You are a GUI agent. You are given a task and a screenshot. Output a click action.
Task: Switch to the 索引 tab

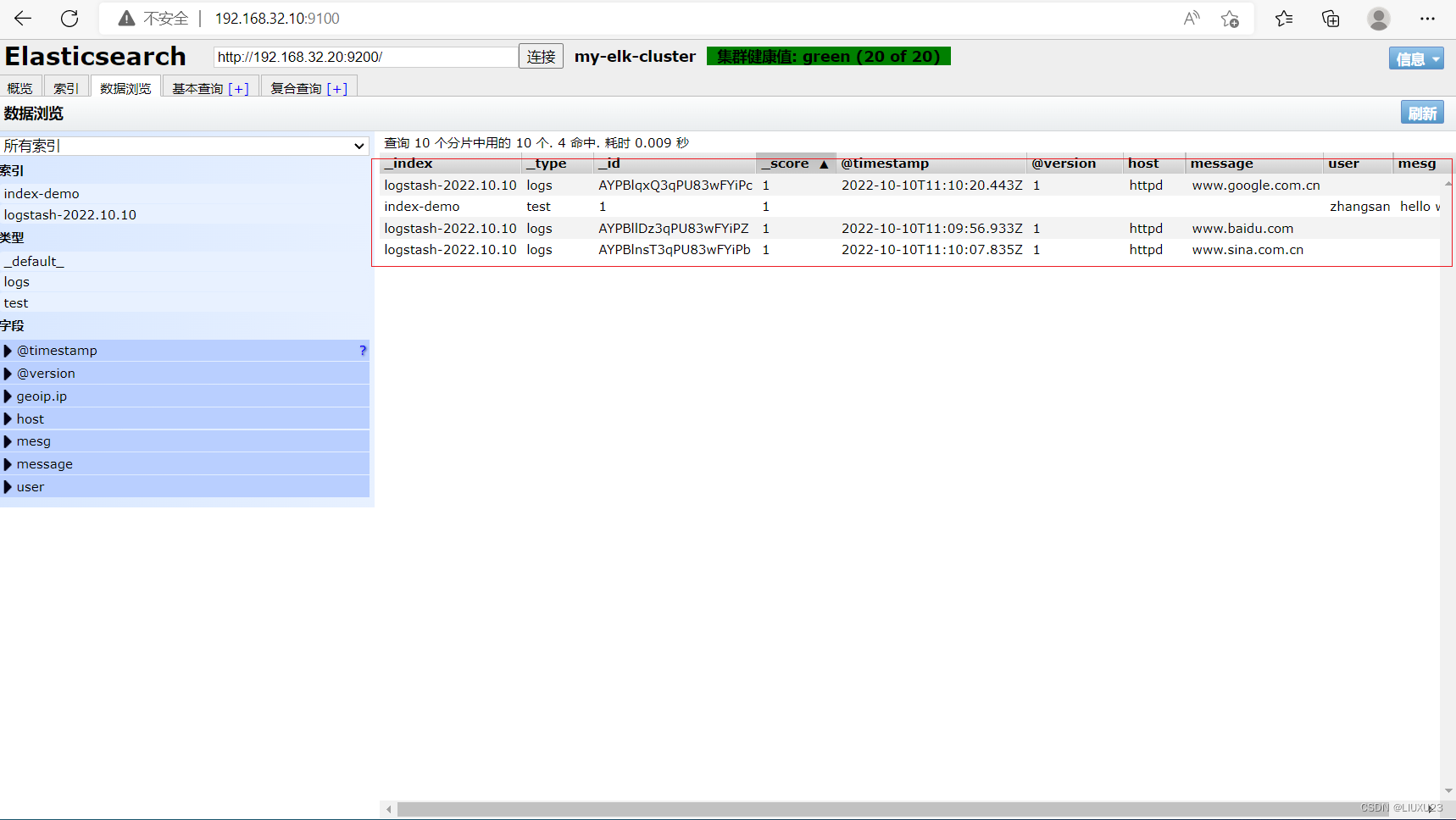66,88
